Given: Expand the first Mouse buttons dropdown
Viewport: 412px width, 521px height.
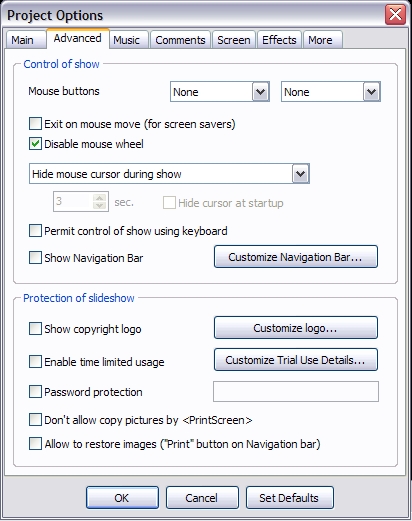Looking at the screenshot, I should (220, 92).
